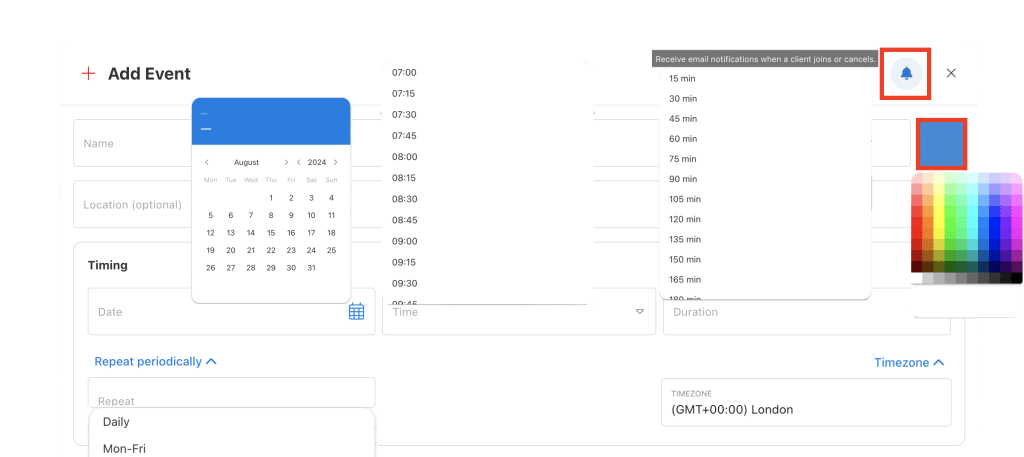Select Mon-Fri repeat option

(124, 449)
